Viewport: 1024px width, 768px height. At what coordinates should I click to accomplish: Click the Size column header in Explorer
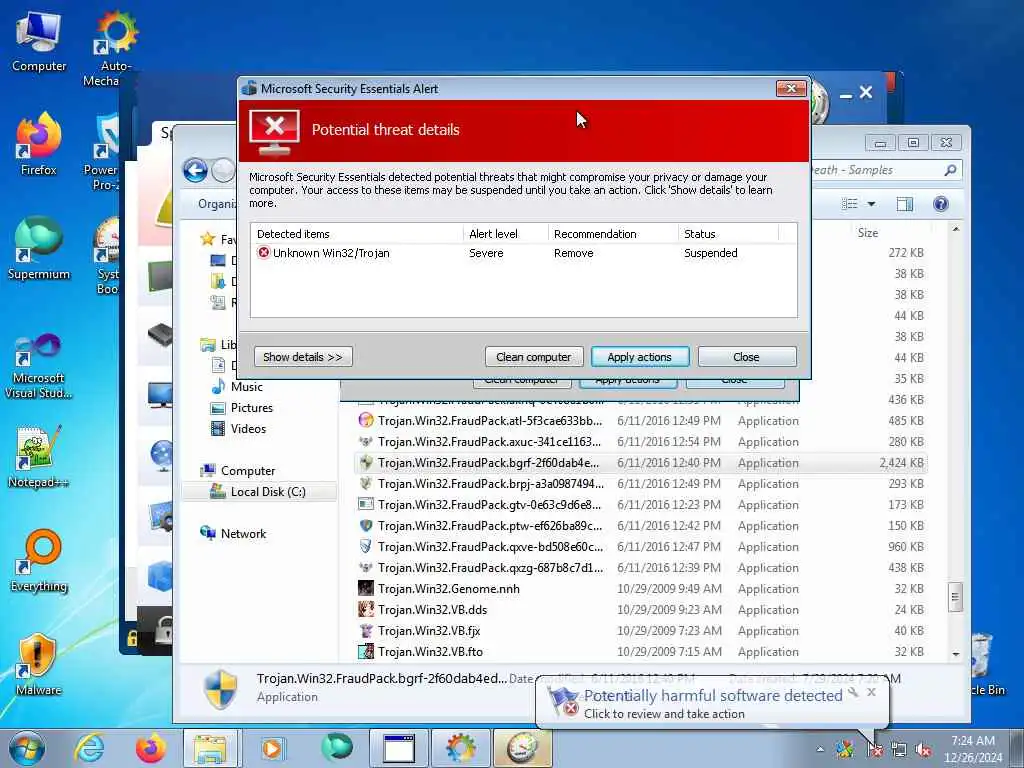tap(867, 232)
